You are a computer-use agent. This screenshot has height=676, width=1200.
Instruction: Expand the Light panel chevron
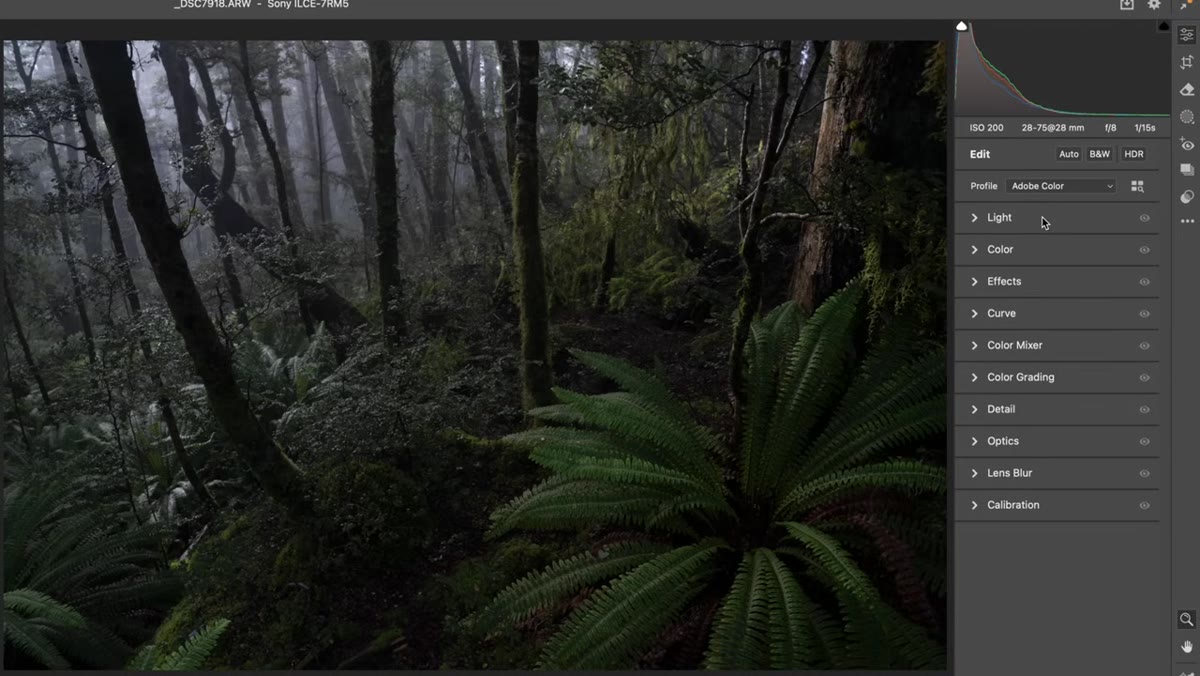pyautogui.click(x=974, y=218)
